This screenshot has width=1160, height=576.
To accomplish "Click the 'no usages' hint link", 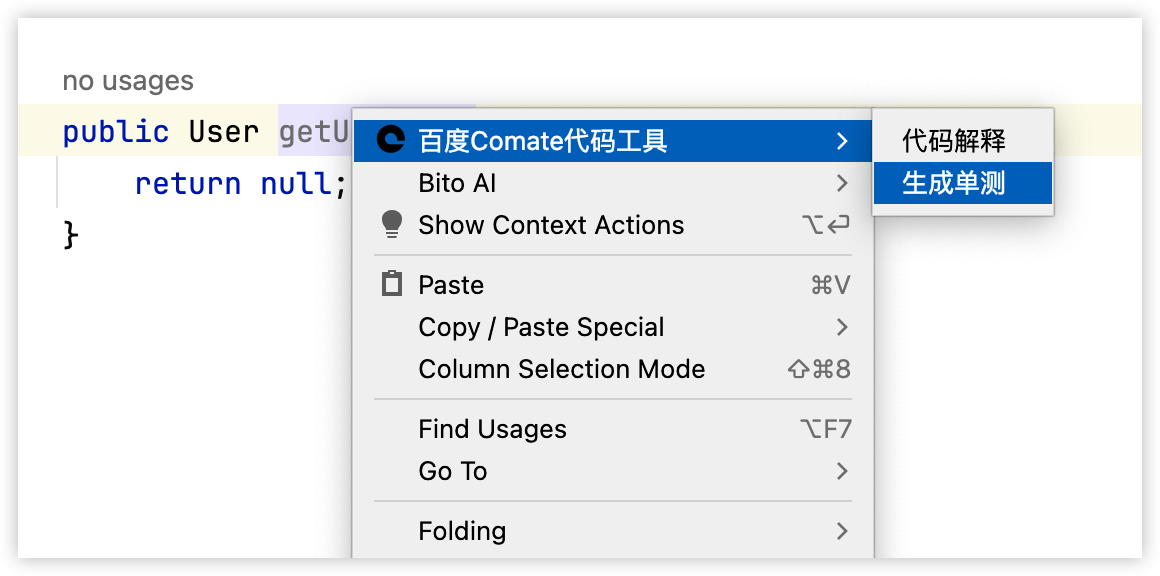I will click(128, 81).
